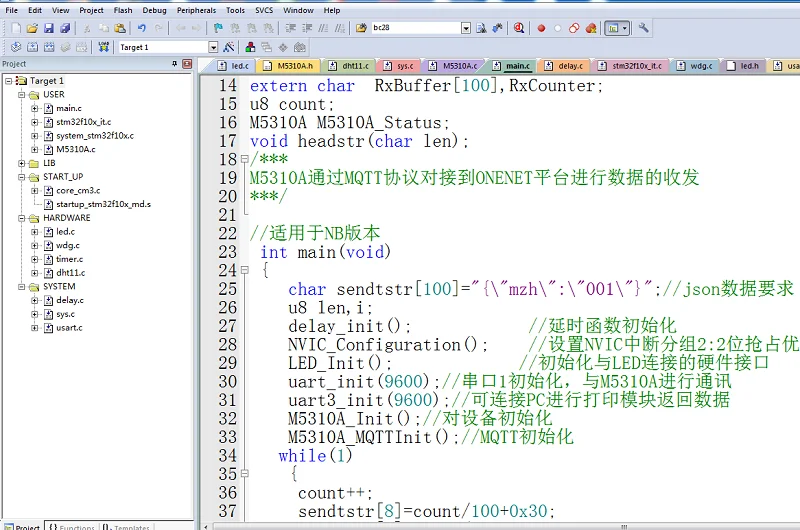Switch to the led.c editor tab
Screen dimensions: 800x530
pyautogui.click(x=233, y=66)
